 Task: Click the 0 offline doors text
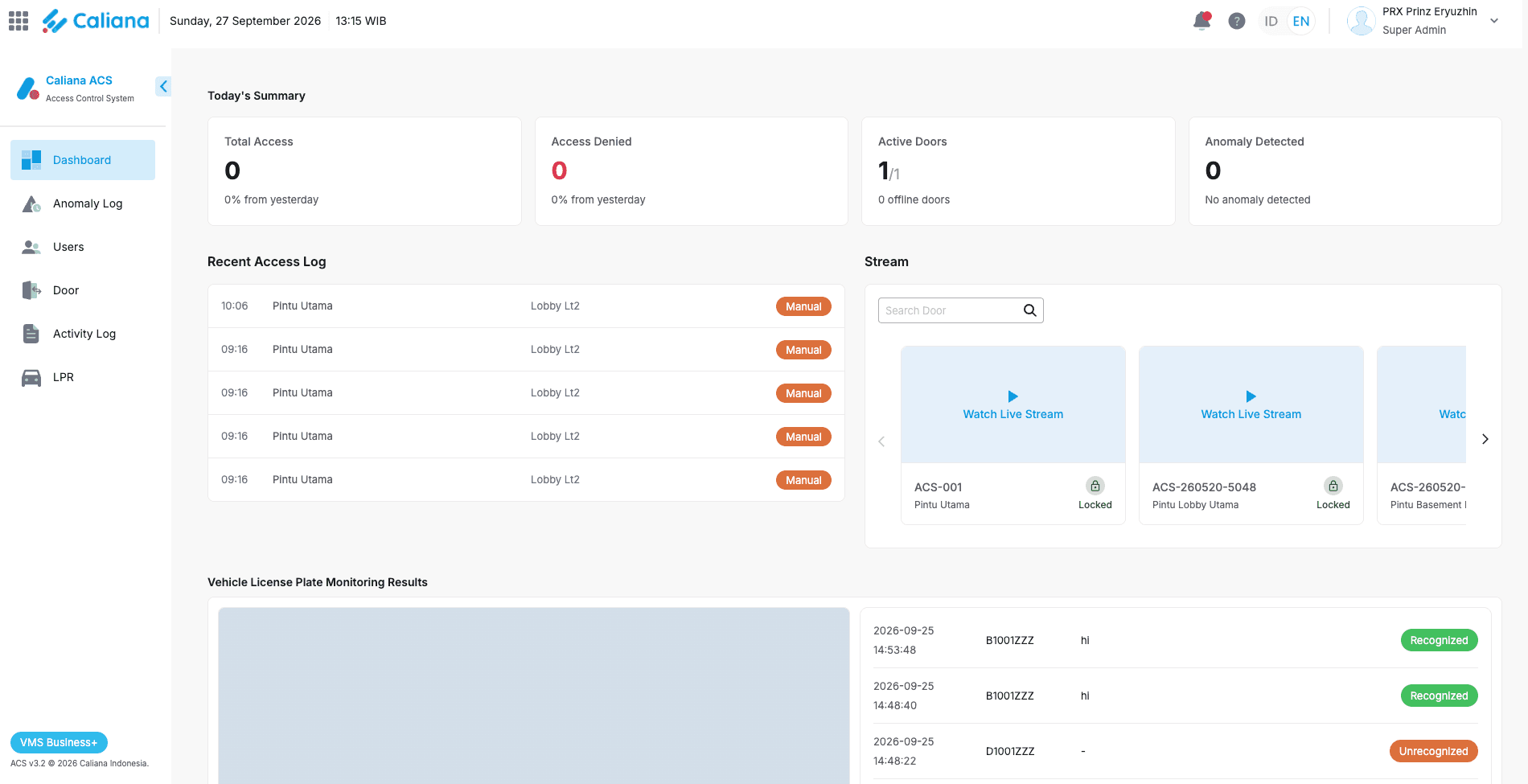coord(914,199)
